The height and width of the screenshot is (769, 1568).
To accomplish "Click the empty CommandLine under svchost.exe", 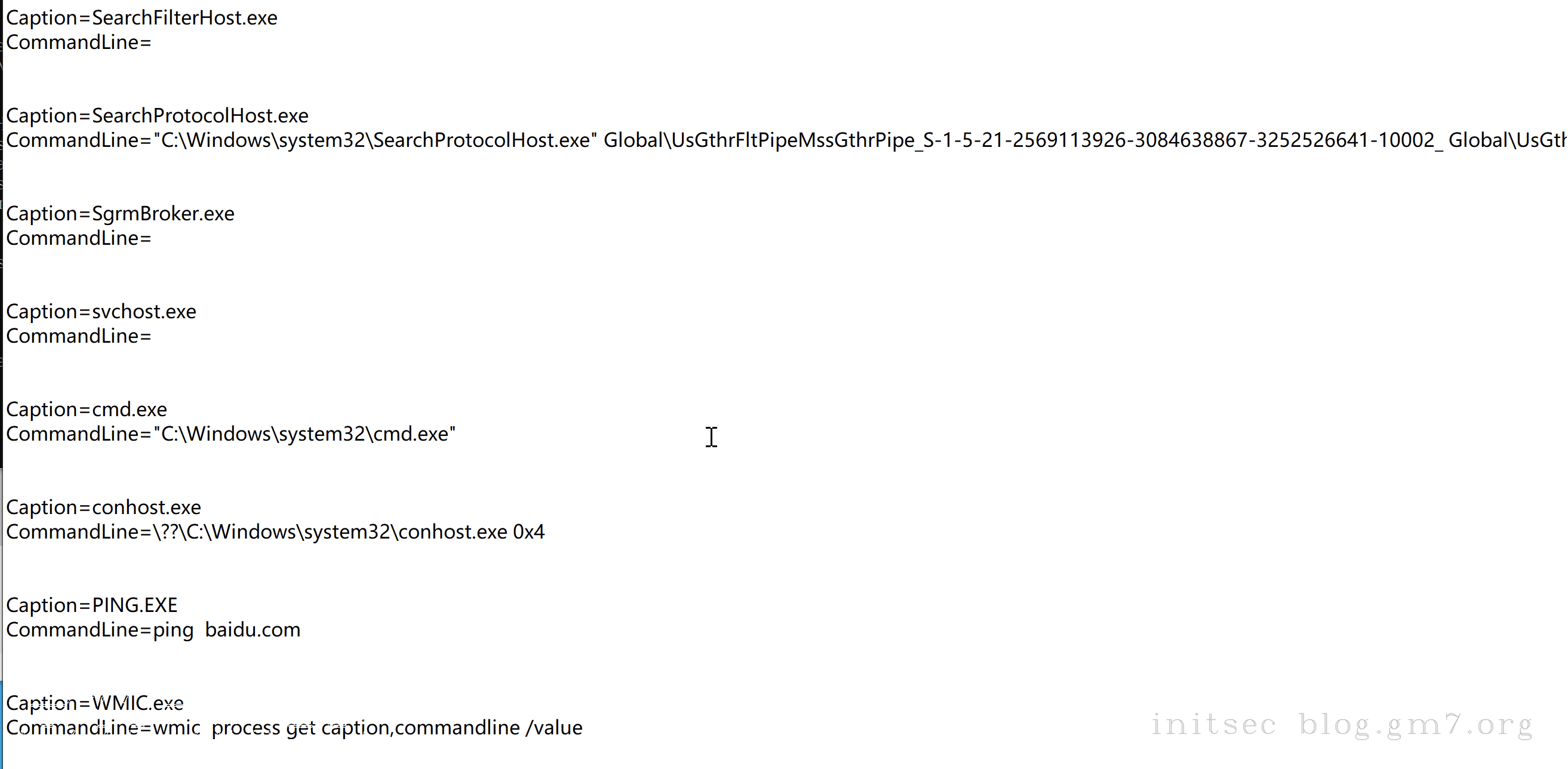I will pyautogui.click(x=79, y=336).
